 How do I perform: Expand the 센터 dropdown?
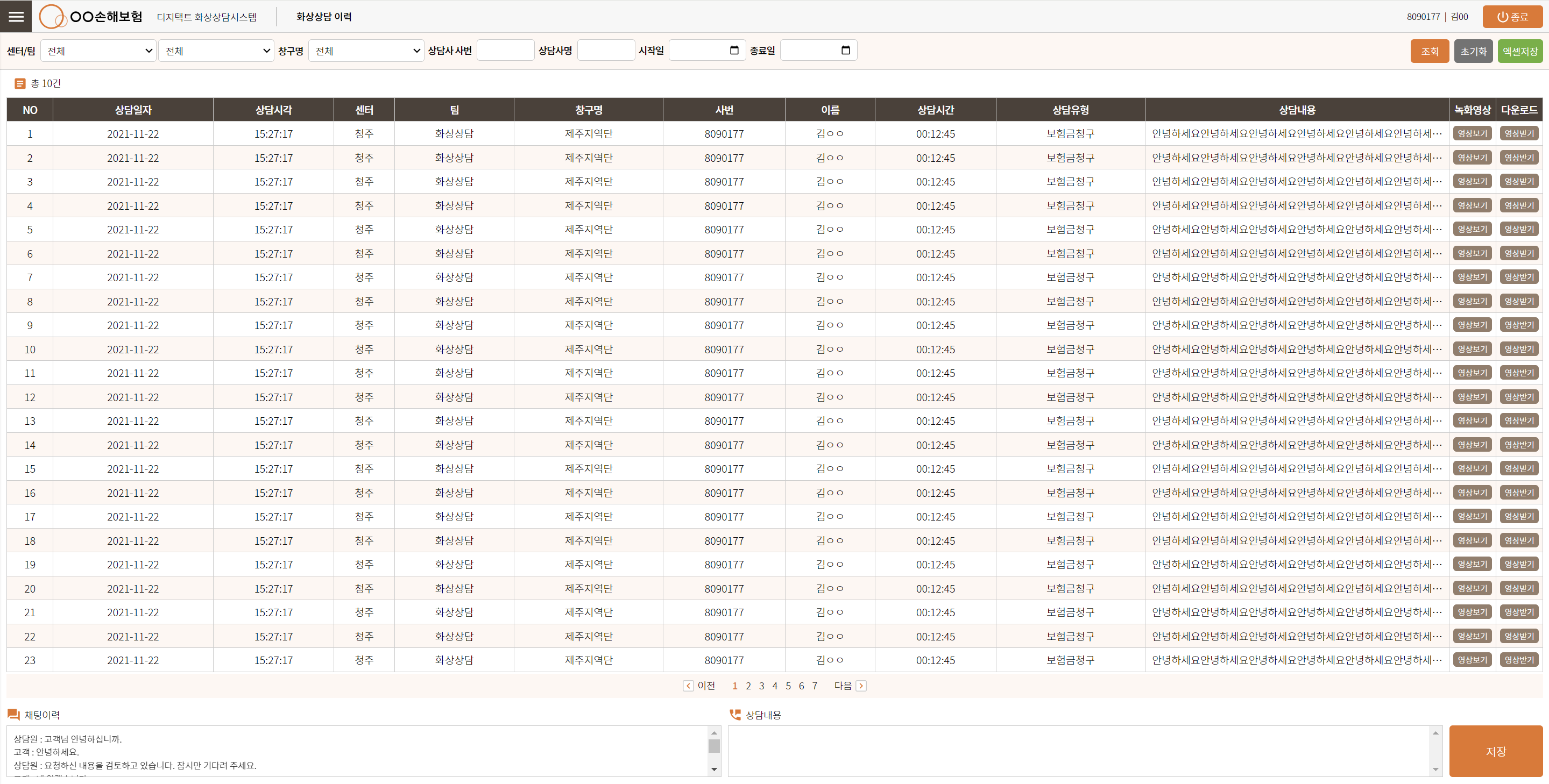click(x=98, y=51)
